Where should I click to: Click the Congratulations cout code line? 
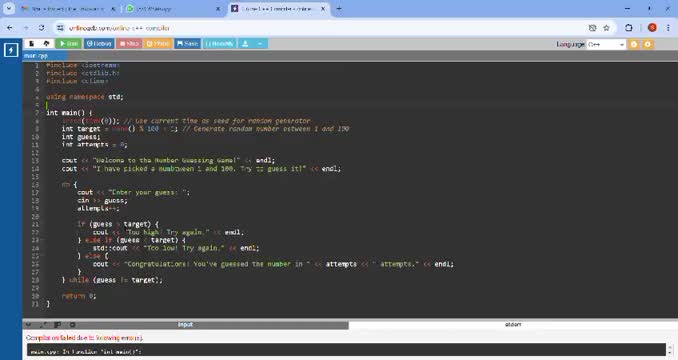click(x=273, y=264)
